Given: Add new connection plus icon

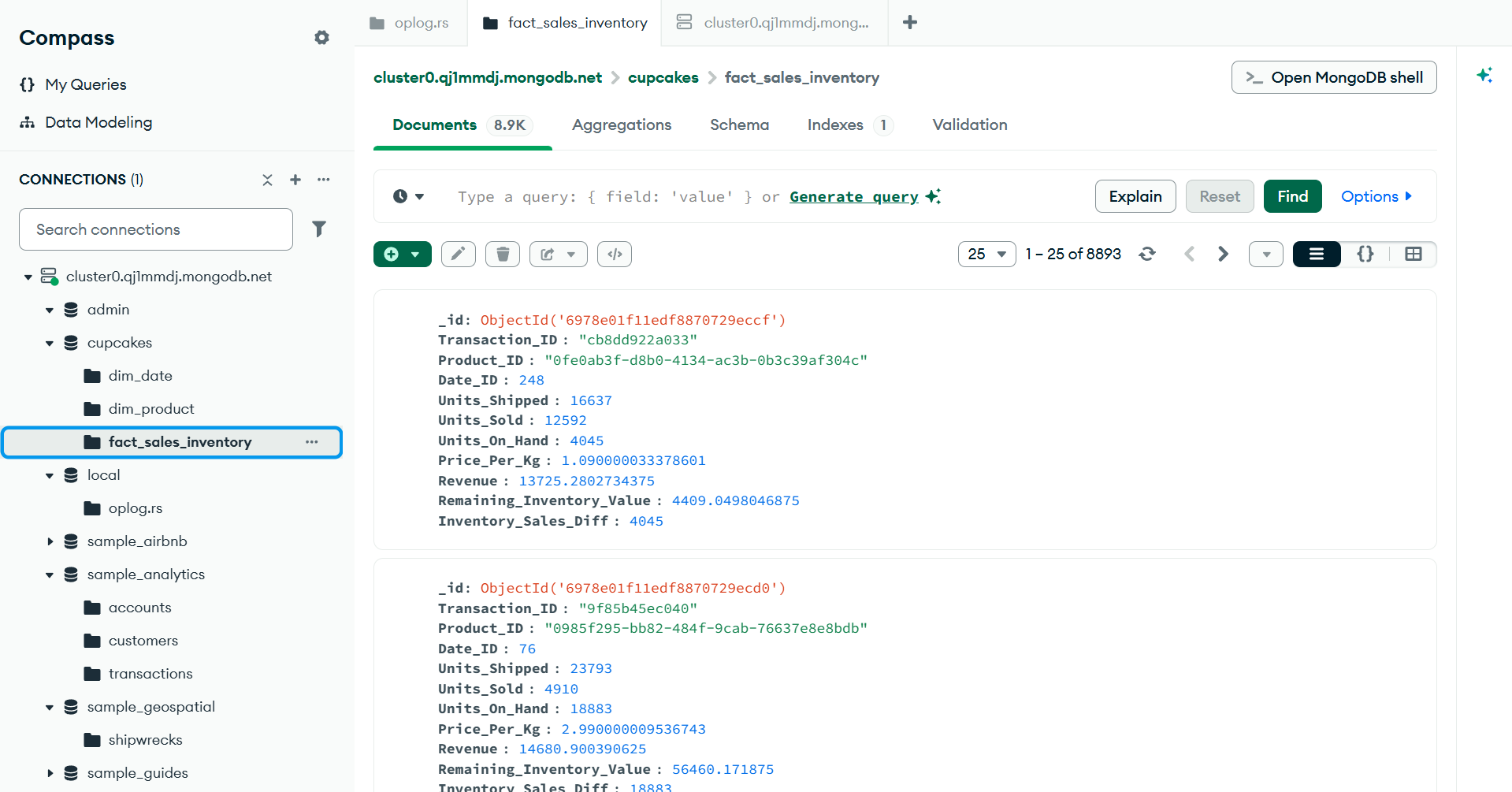Looking at the screenshot, I should pos(295,180).
